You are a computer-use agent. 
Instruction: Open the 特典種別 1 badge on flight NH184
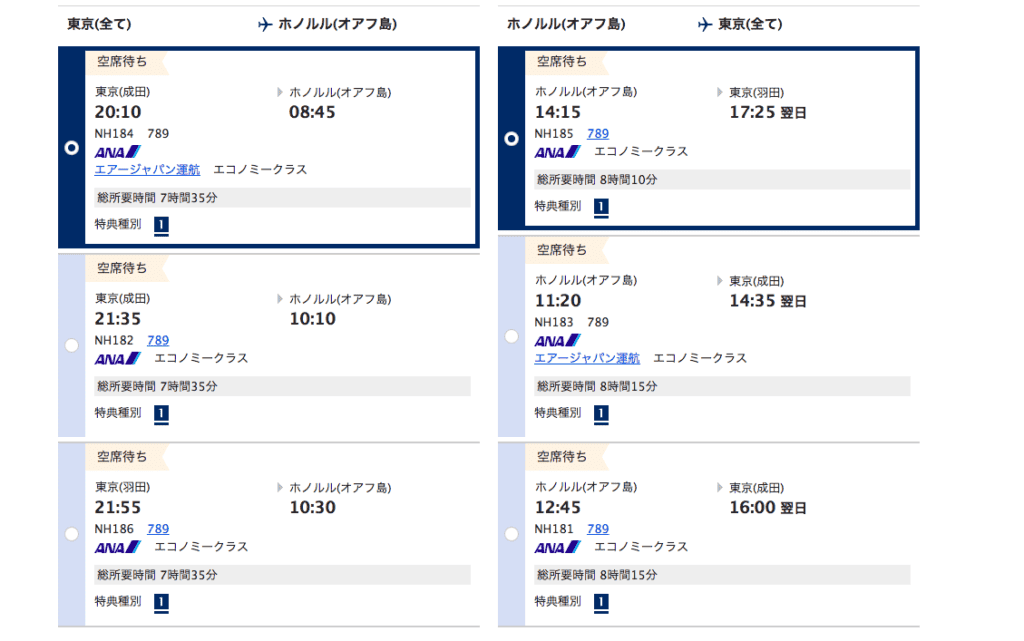[160, 225]
